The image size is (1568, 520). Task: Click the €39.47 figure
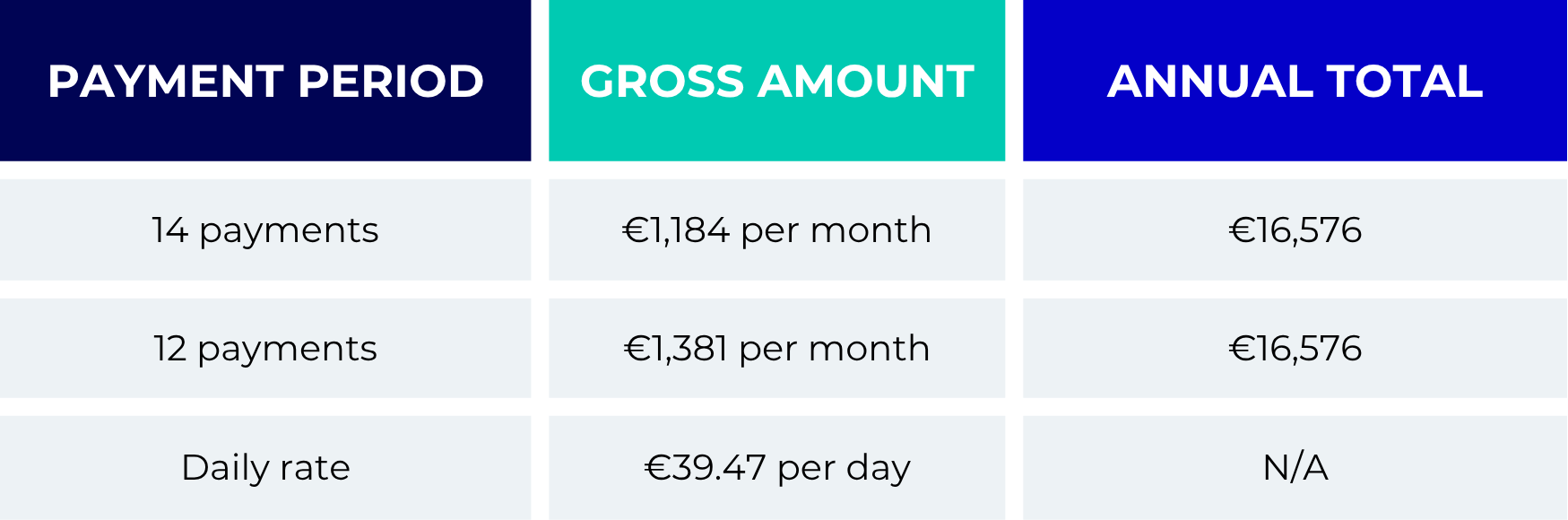(x=705, y=468)
